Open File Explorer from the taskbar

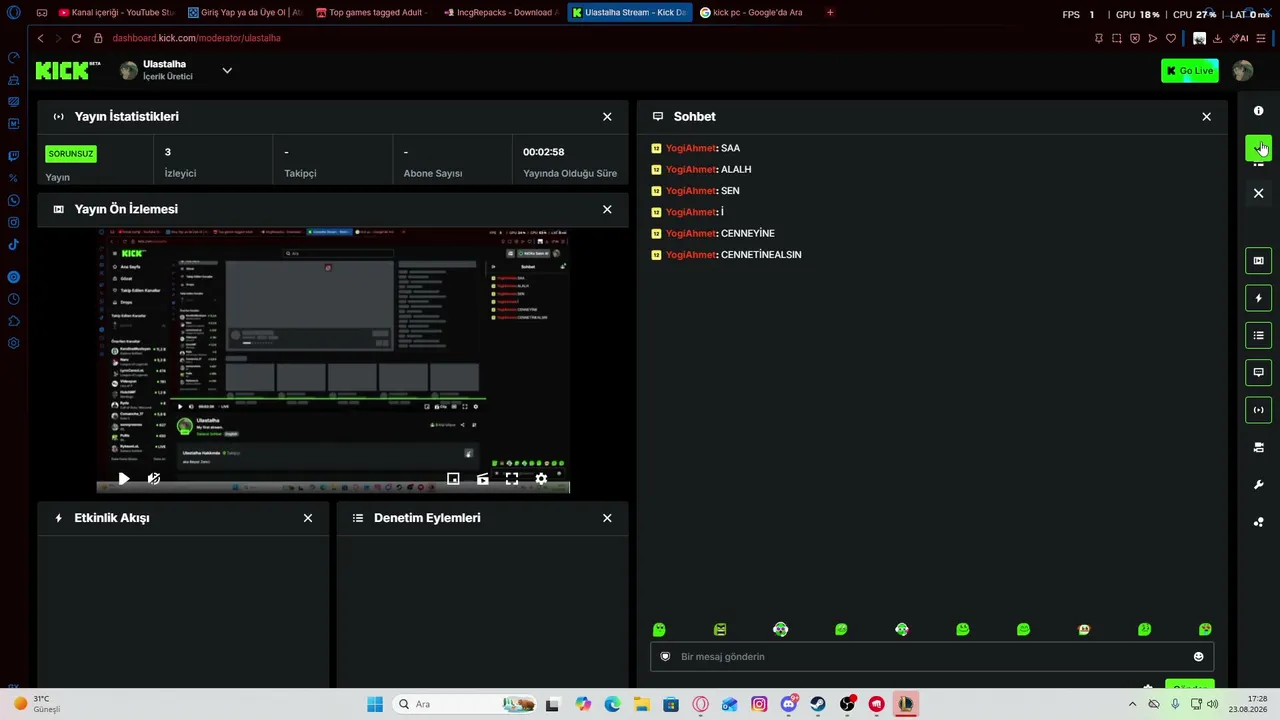(x=641, y=704)
